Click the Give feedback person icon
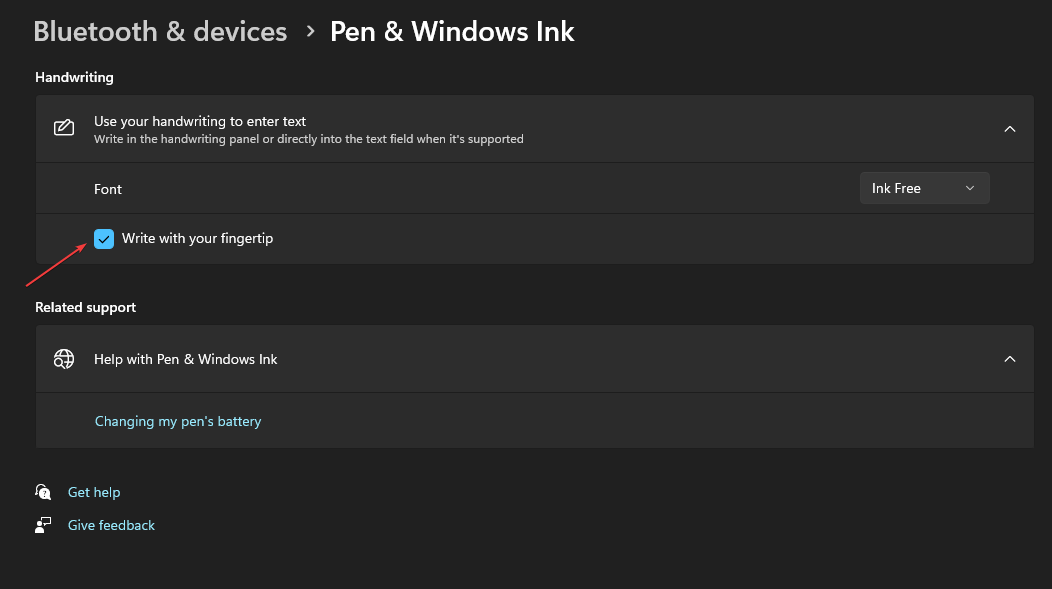This screenshot has height=589, width=1052. (x=43, y=524)
